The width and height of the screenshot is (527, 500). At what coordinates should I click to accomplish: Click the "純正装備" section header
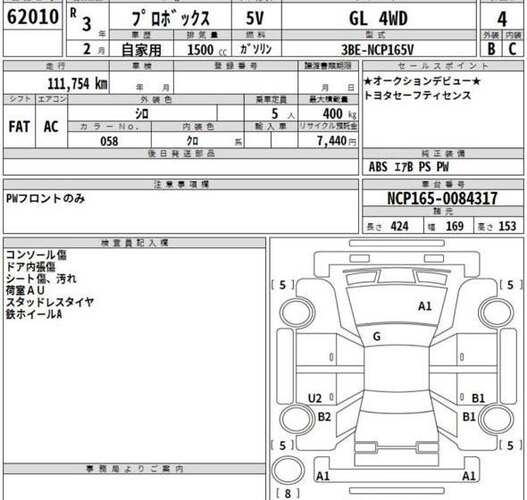coord(443,154)
